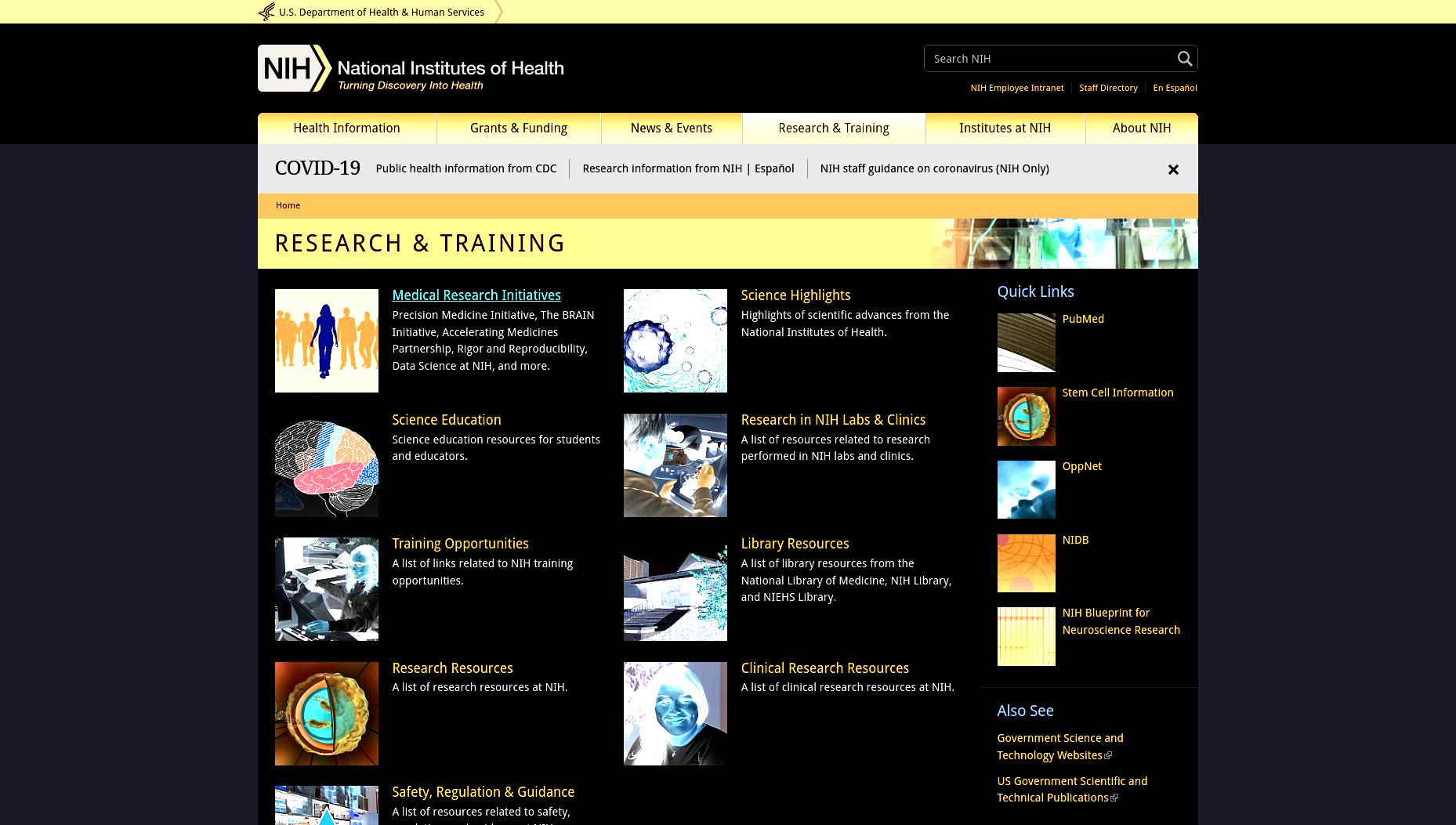Open Science Highlights thumbnail image
The width and height of the screenshot is (1456, 825).
[675, 341]
